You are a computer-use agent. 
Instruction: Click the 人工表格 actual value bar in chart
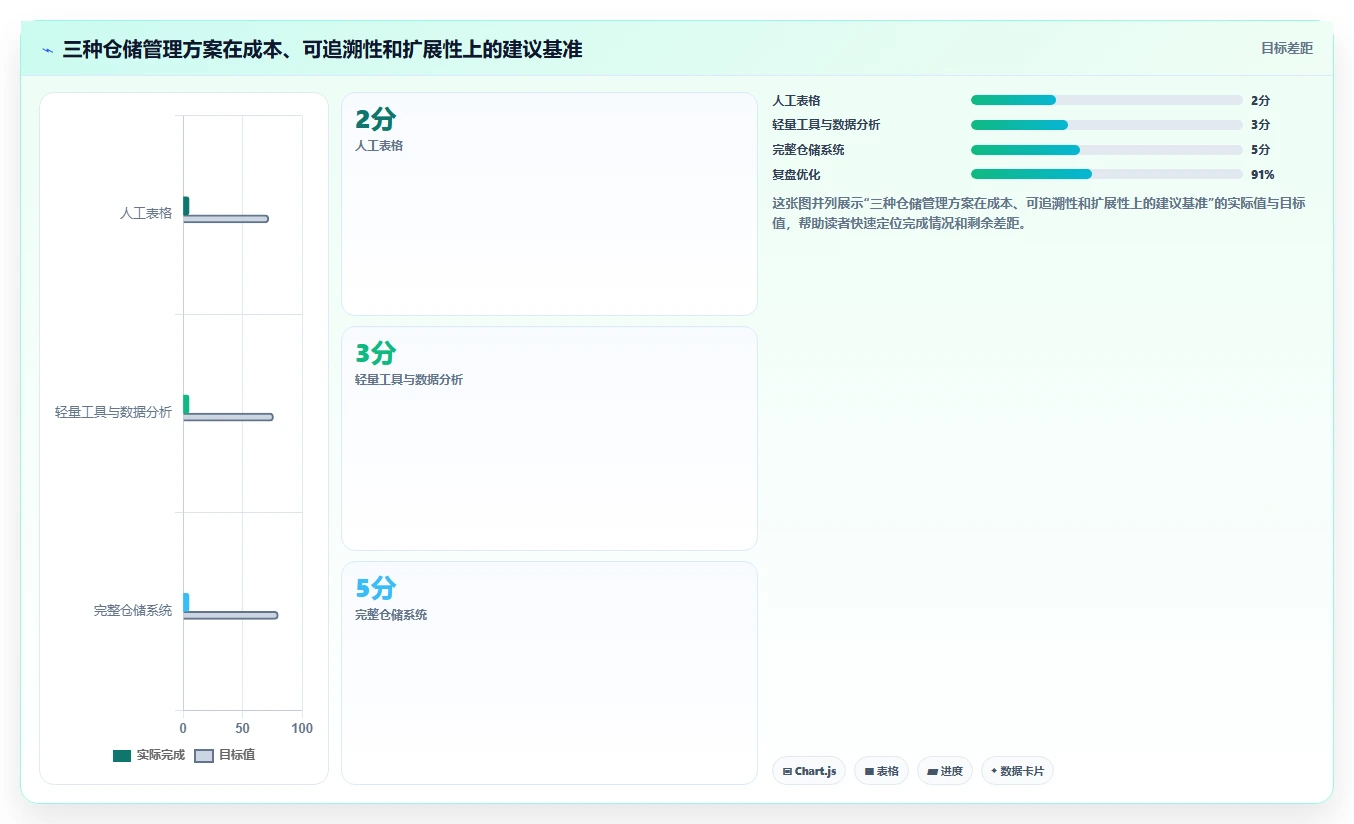(186, 205)
